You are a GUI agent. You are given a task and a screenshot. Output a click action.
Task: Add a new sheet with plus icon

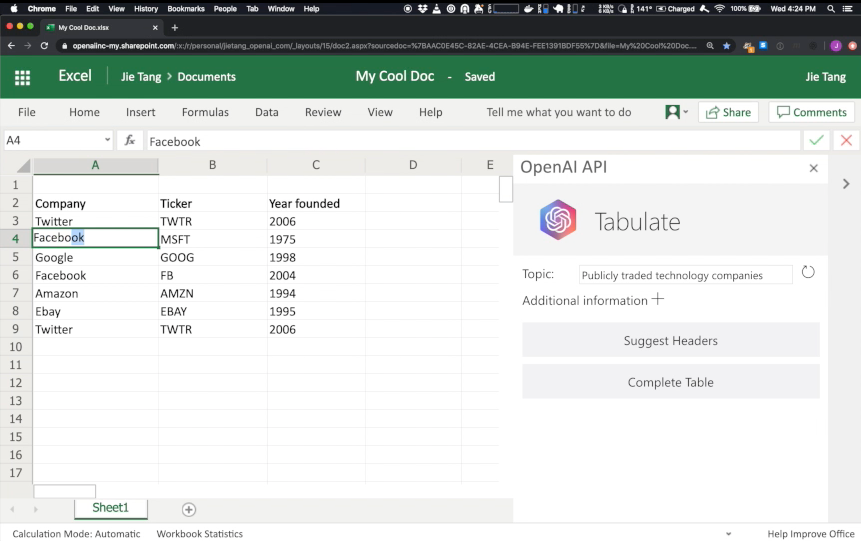point(188,509)
